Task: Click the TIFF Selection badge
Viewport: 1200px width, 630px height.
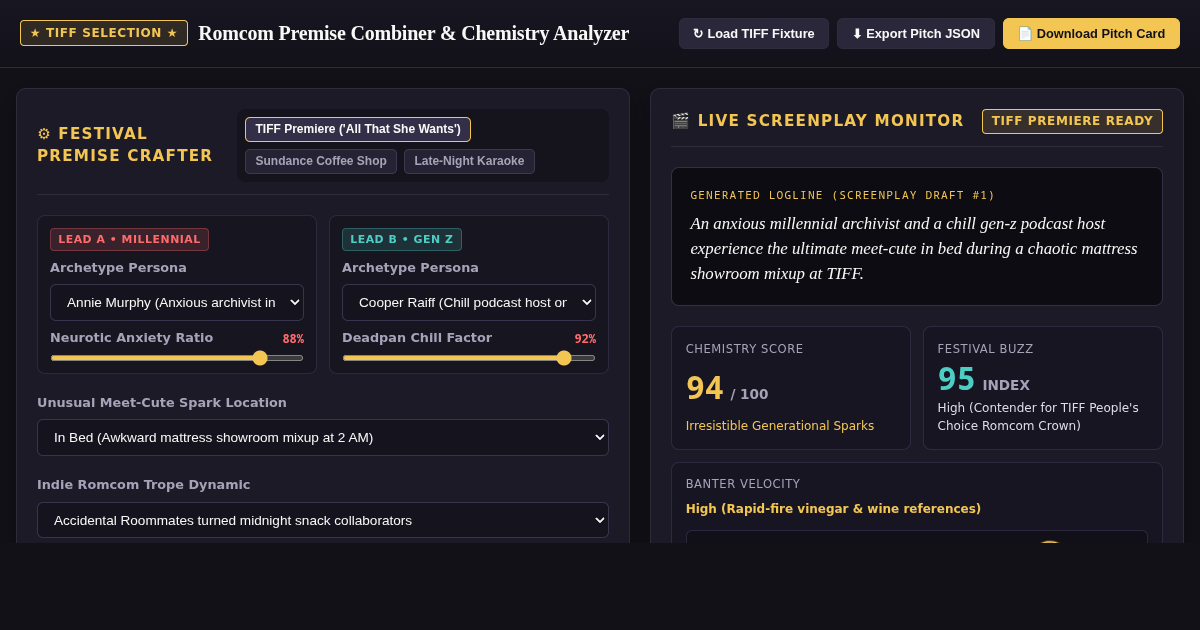Action: (104, 33)
